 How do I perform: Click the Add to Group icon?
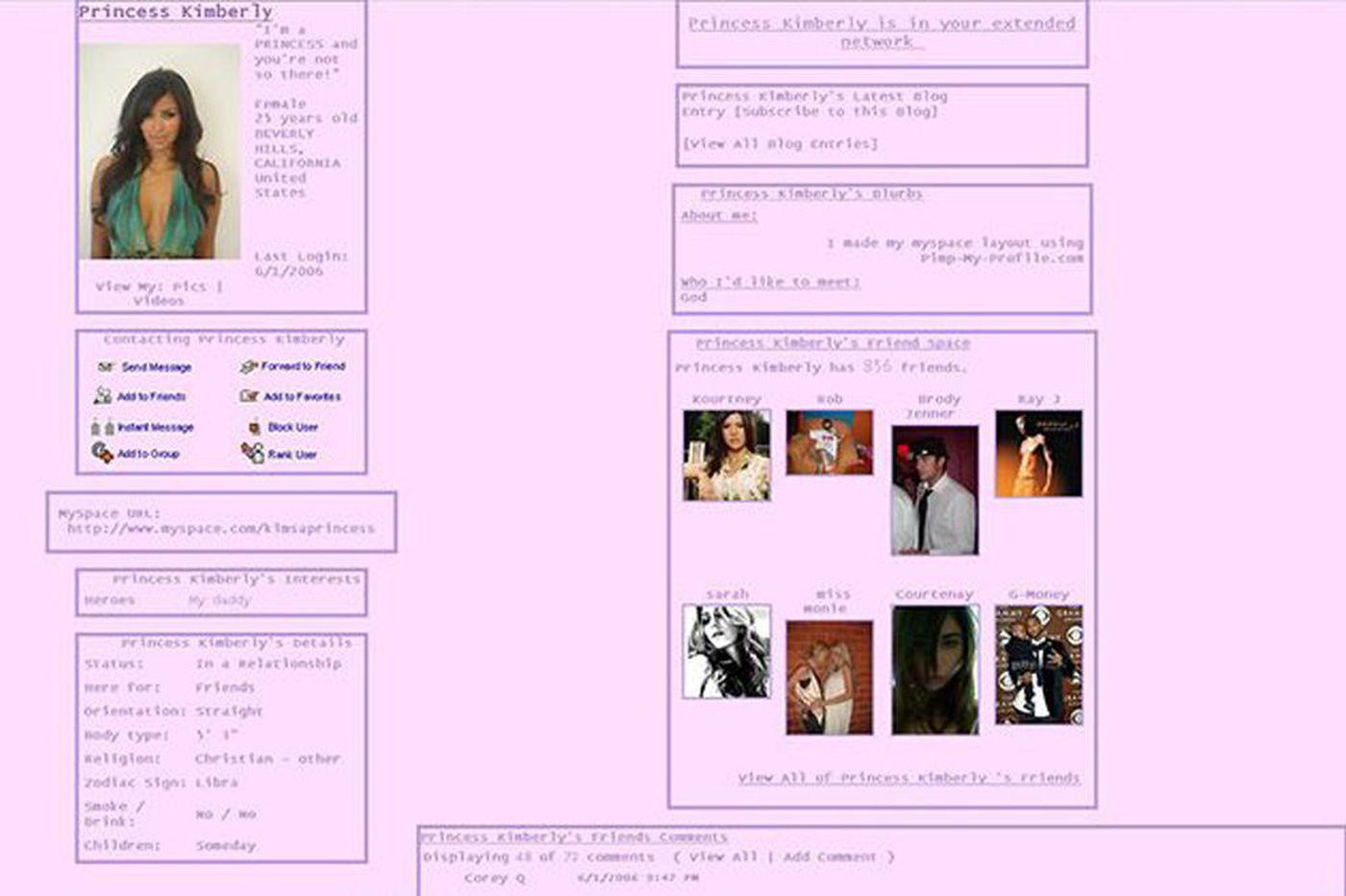[103, 453]
